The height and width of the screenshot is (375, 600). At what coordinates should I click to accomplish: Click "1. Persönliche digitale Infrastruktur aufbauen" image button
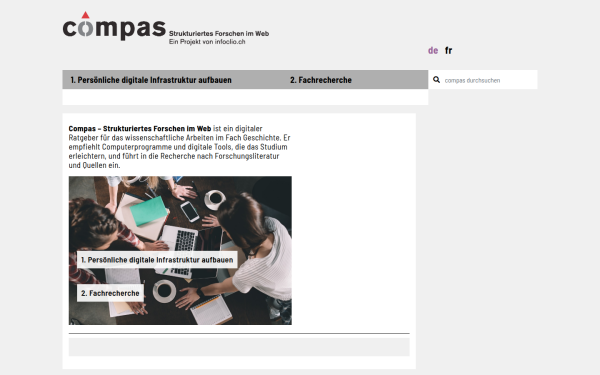point(157,260)
